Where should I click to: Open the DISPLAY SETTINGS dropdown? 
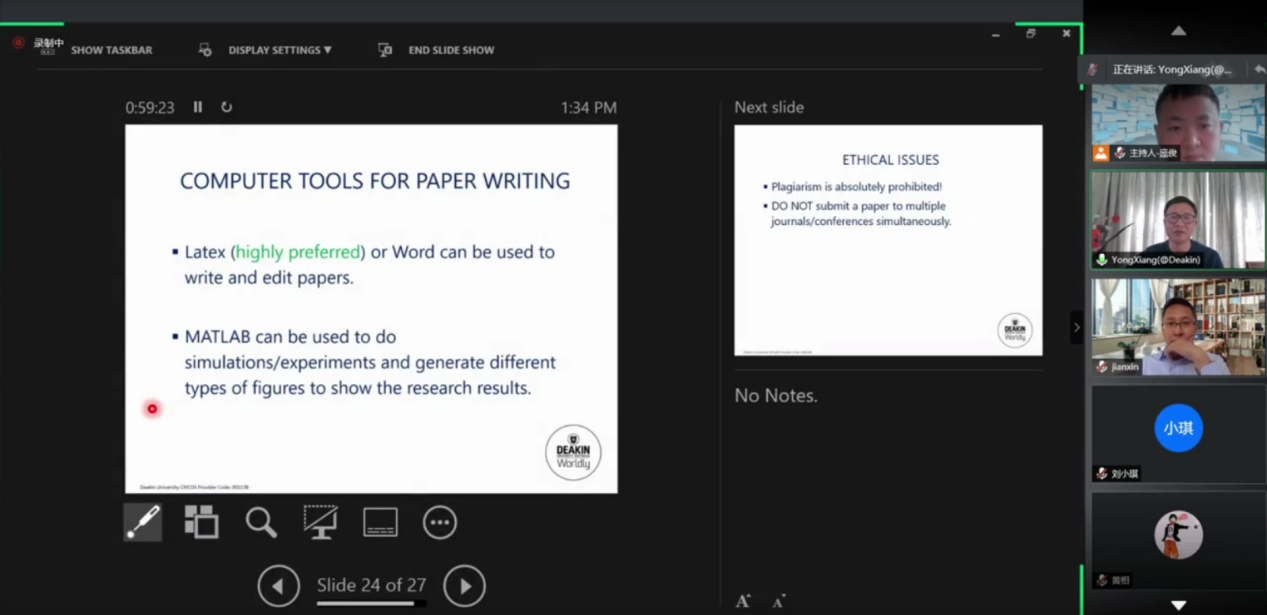280,50
